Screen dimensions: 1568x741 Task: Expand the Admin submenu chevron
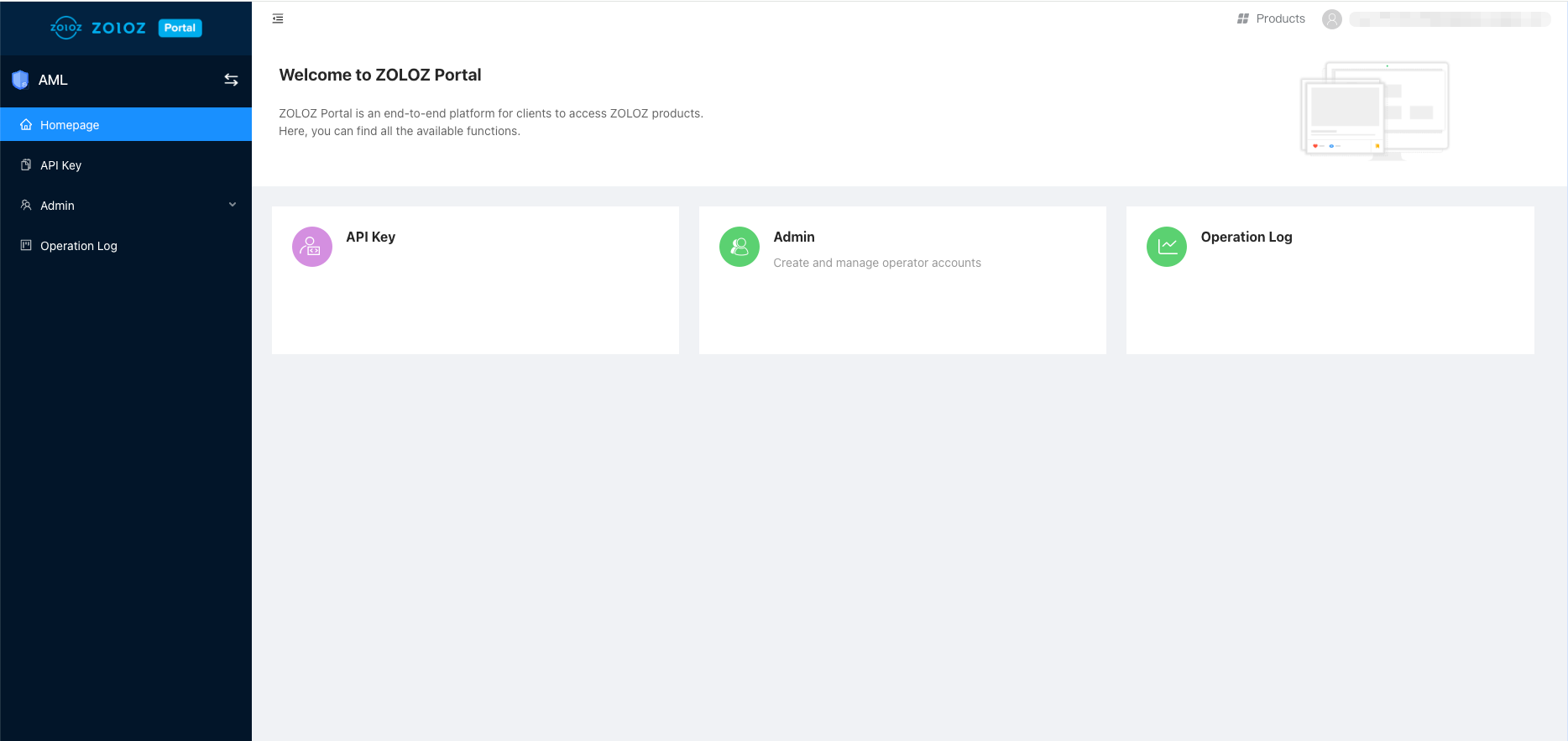coord(233,205)
